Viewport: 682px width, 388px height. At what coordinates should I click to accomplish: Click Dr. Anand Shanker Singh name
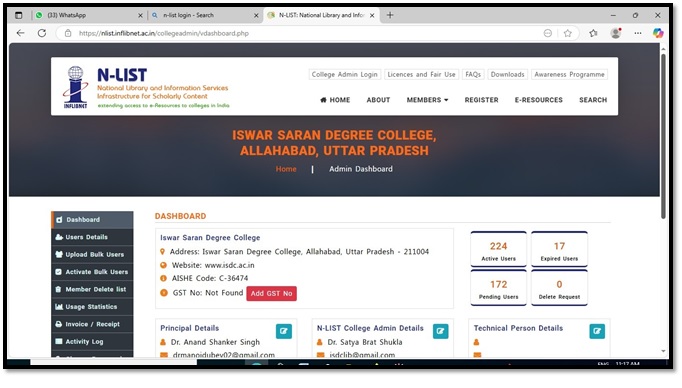[215, 342]
